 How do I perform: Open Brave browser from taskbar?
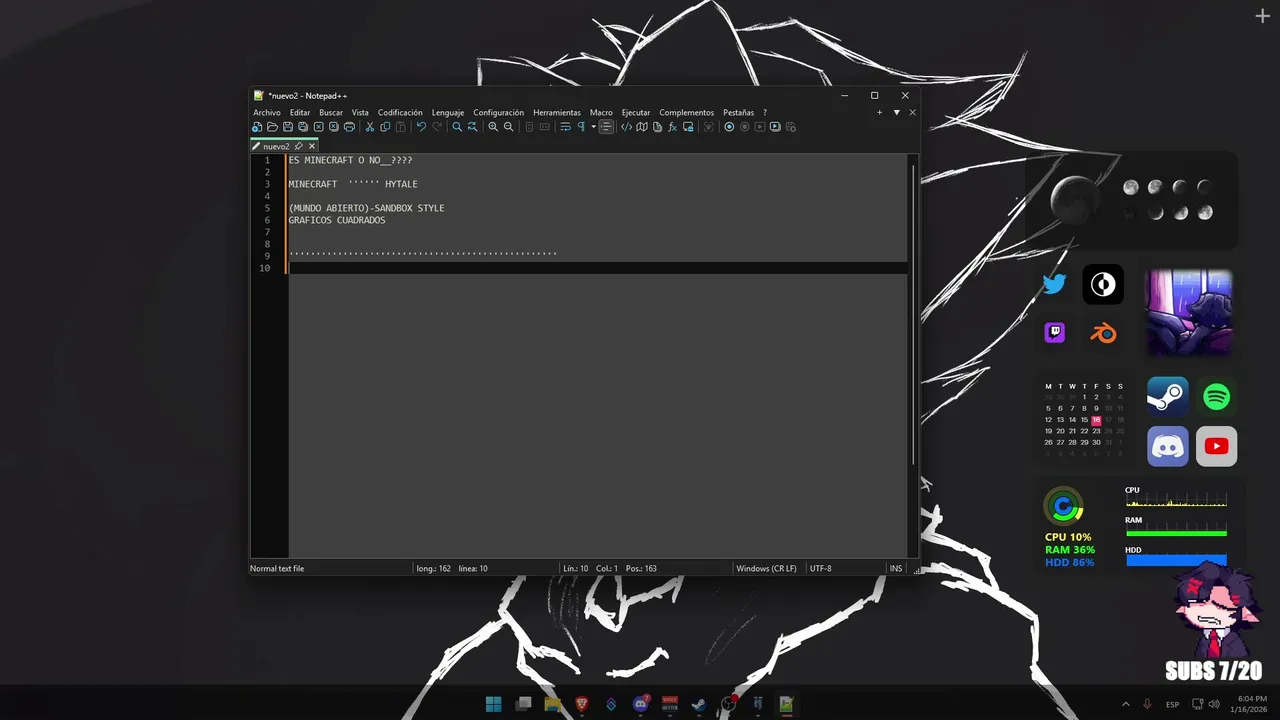pos(582,704)
